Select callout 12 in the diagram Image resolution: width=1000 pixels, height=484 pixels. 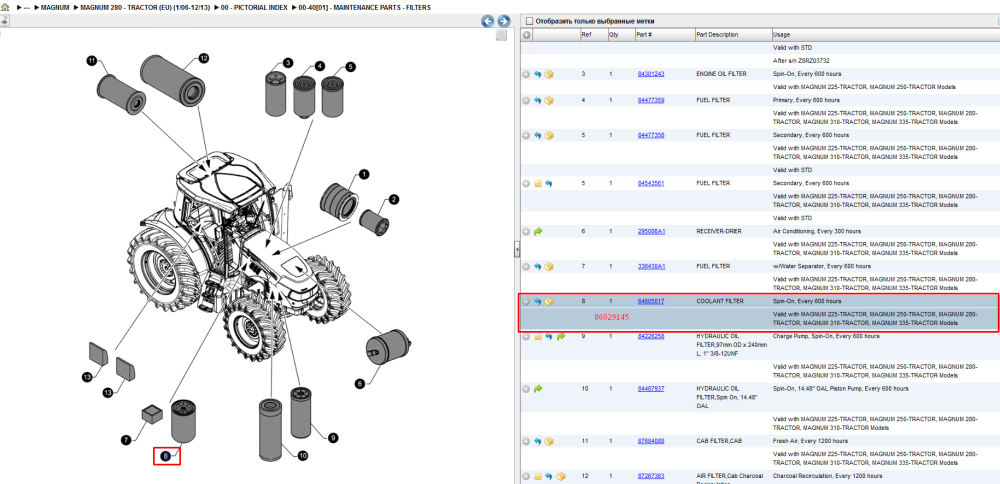[203, 58]
